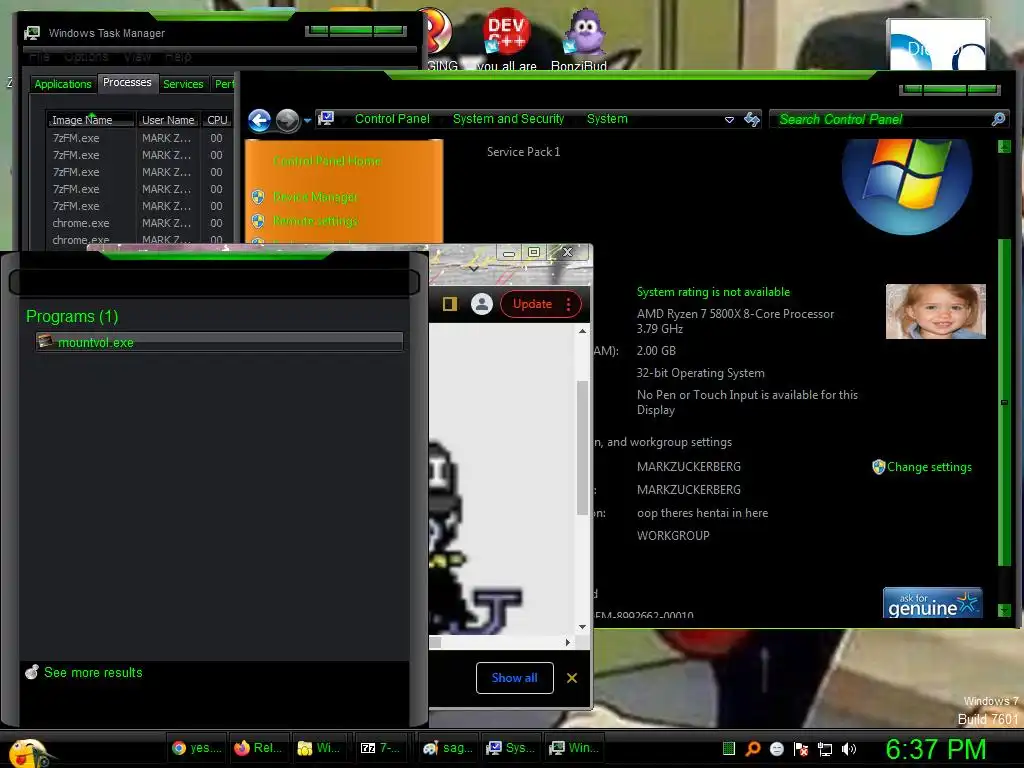
Task: Switch to Applications tab in Task Manager
Action: [63, 84]
